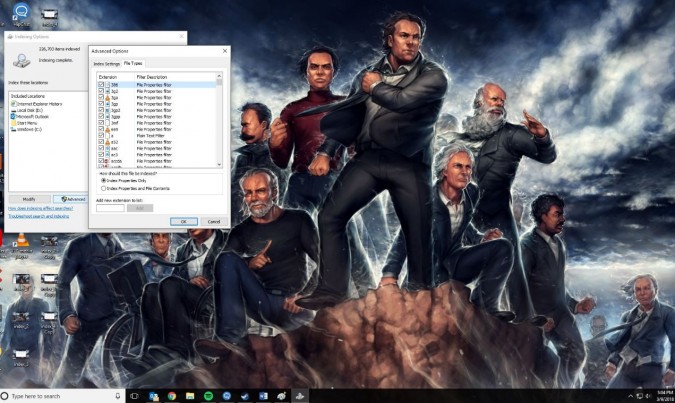Click the Add new extension field
This screenshot has height=403, width=675.
(110, 207)
